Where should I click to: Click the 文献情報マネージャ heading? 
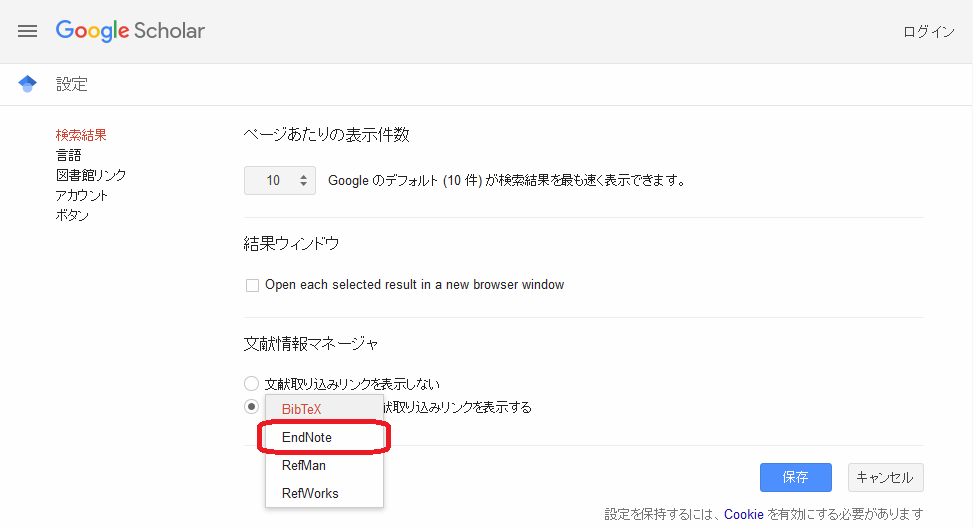tap(311, 343)
